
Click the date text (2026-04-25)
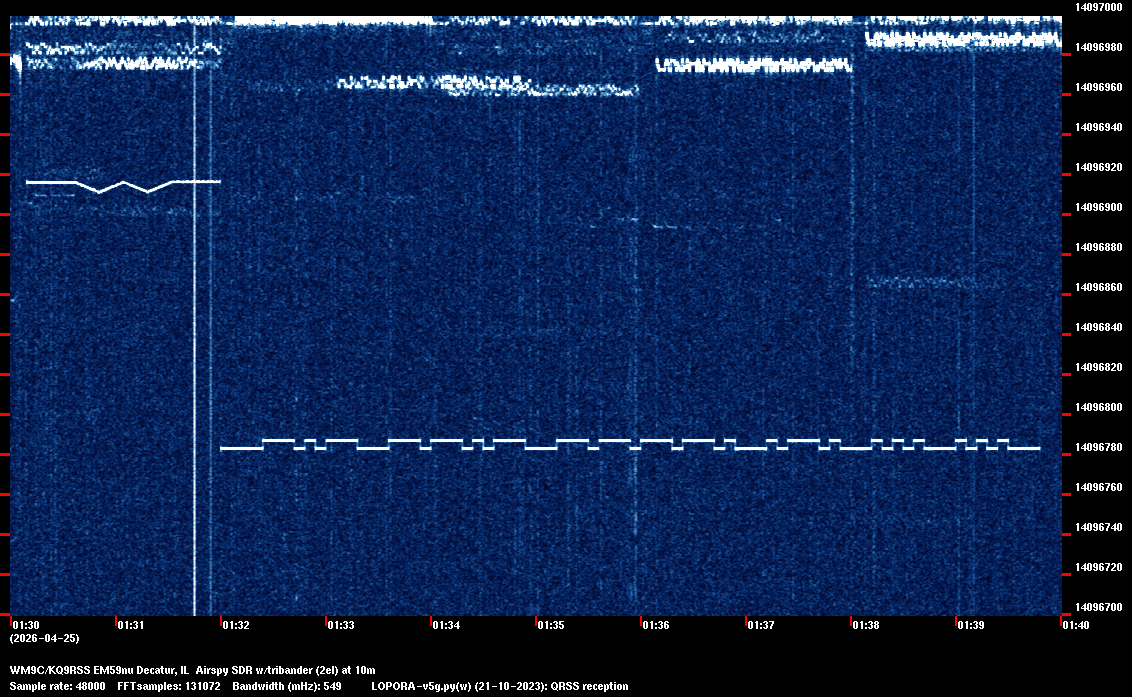pos(45,638)
